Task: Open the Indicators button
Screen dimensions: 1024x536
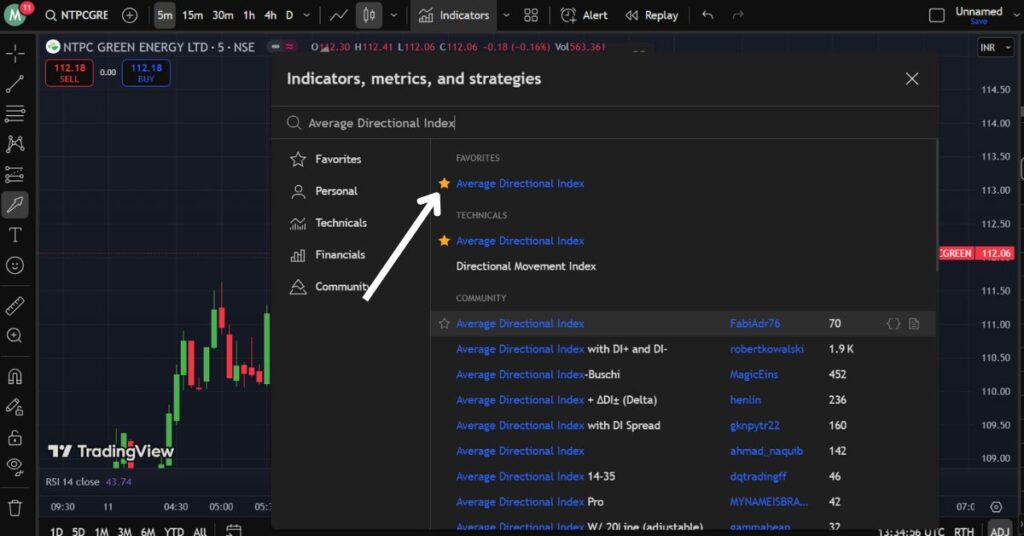Action: [454, 15]
